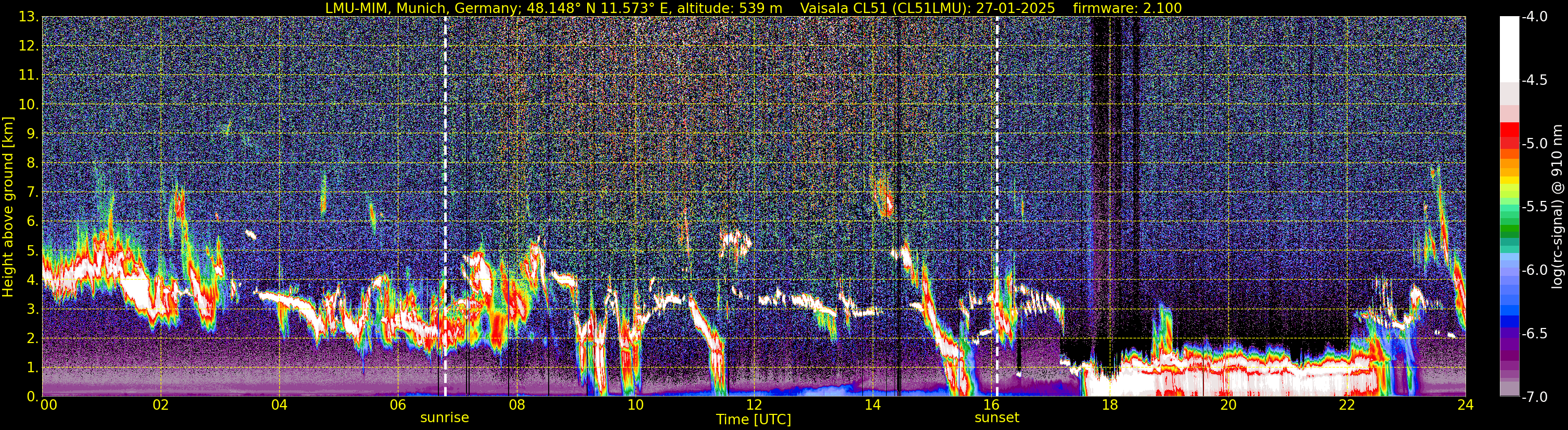The image size is (1568, 430).
Task: Click the colorbar label "-6.0"
Action: coord(1535,270)
